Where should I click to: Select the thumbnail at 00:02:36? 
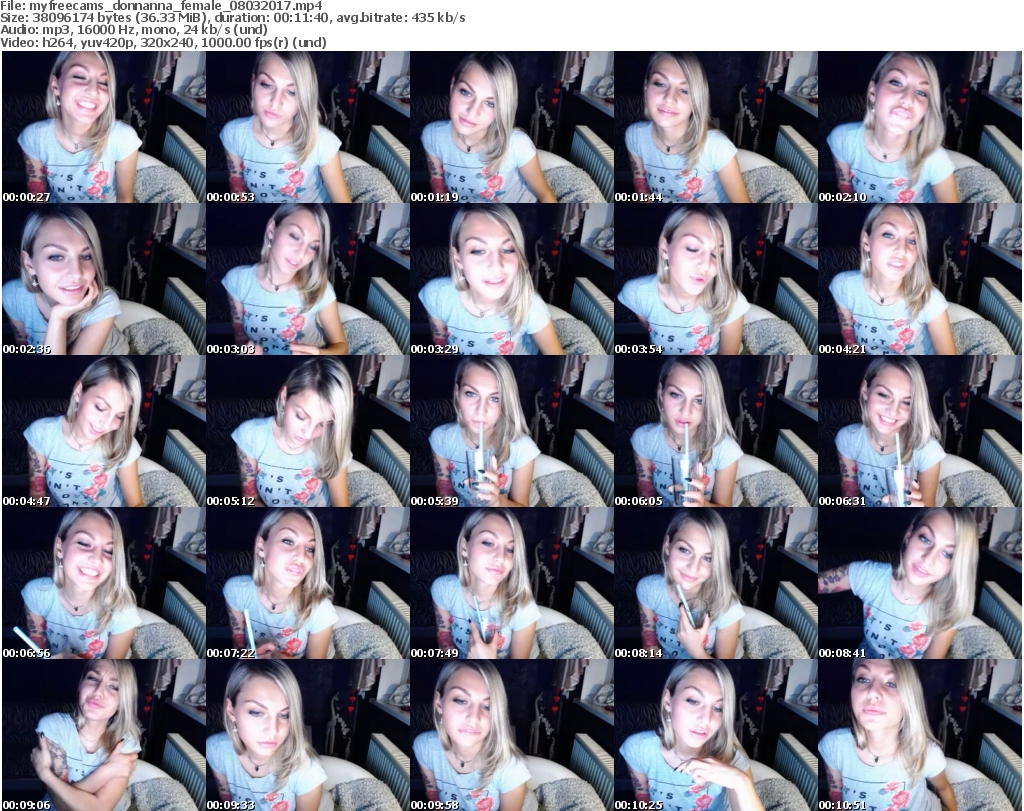coord(104,279)
